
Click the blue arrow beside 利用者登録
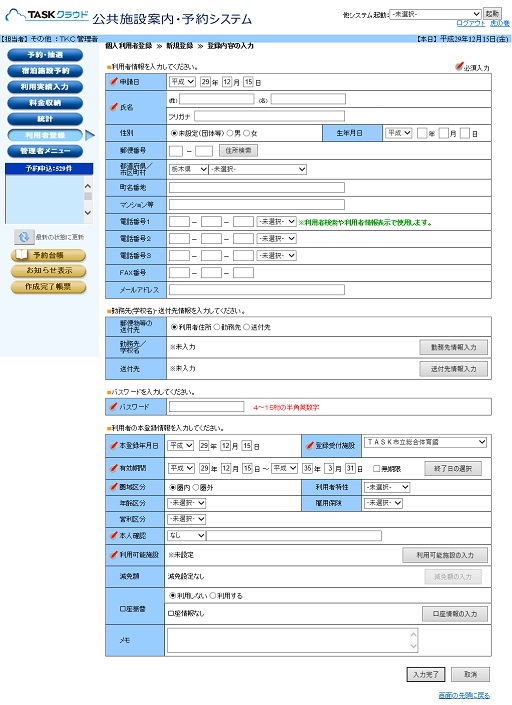(90, 135)
